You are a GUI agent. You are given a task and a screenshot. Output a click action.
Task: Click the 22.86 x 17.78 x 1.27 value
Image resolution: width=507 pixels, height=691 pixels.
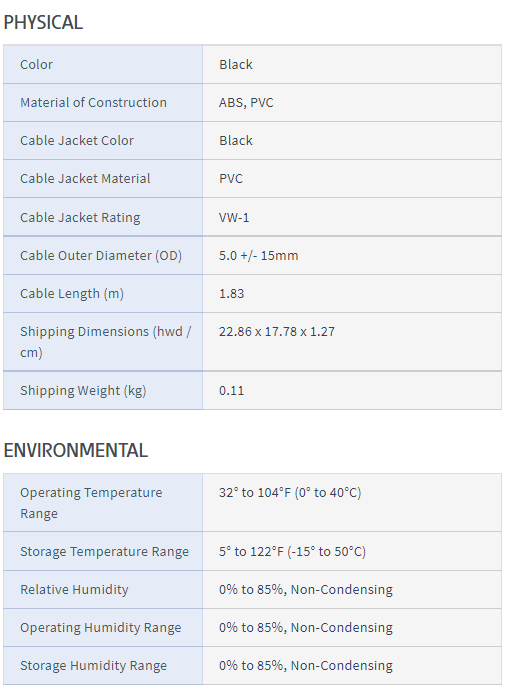point(277,331)
